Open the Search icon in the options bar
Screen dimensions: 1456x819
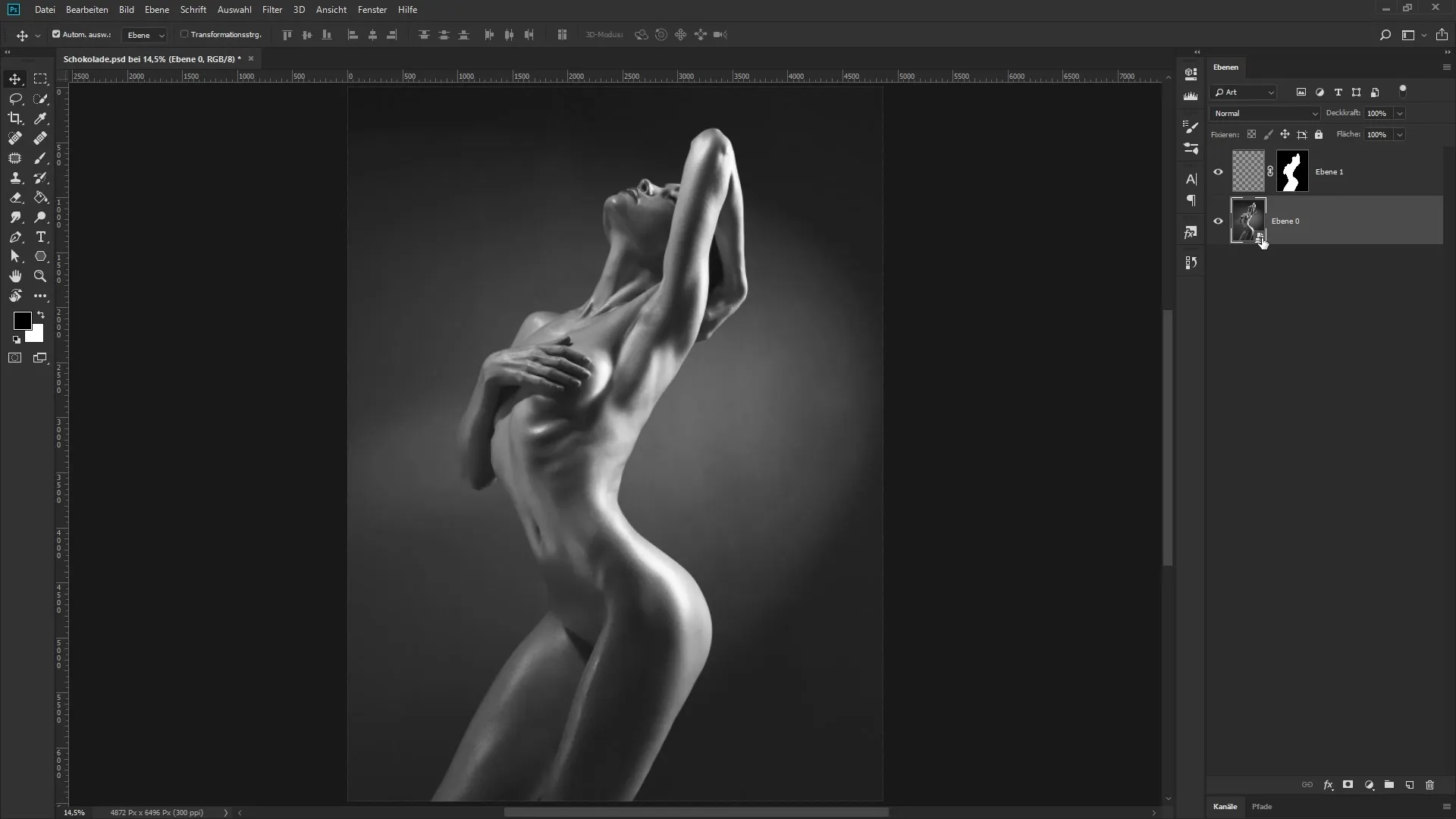(x=1385, y=35)
